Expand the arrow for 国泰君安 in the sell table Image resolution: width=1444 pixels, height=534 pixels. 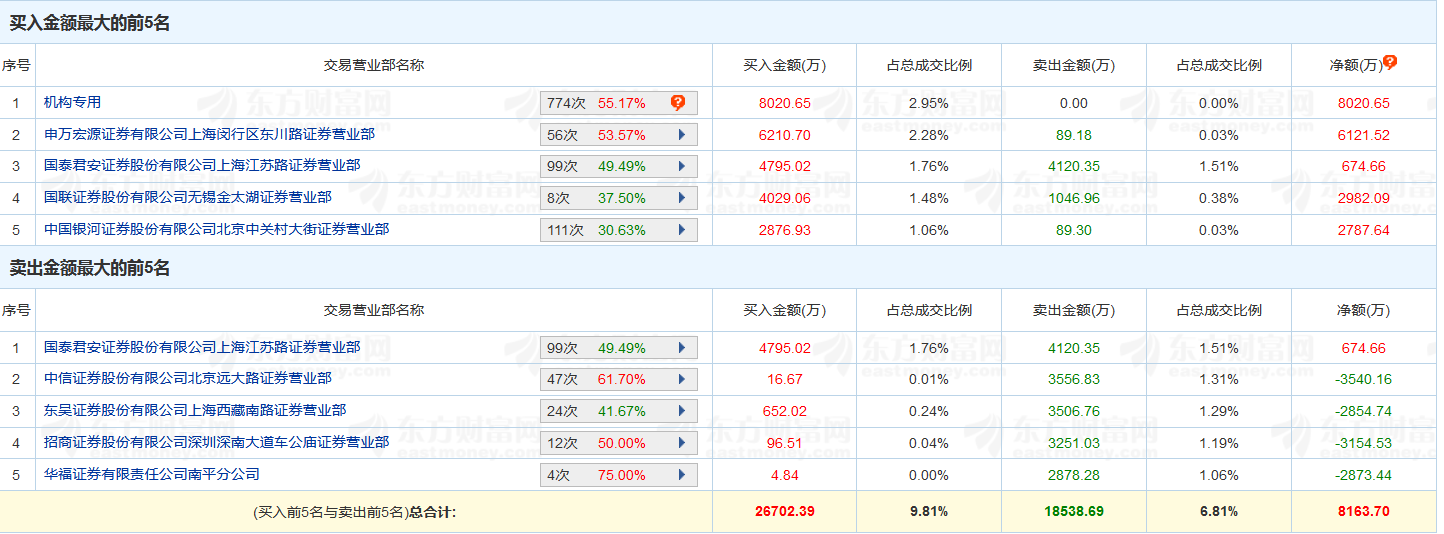tap(681, 348)
